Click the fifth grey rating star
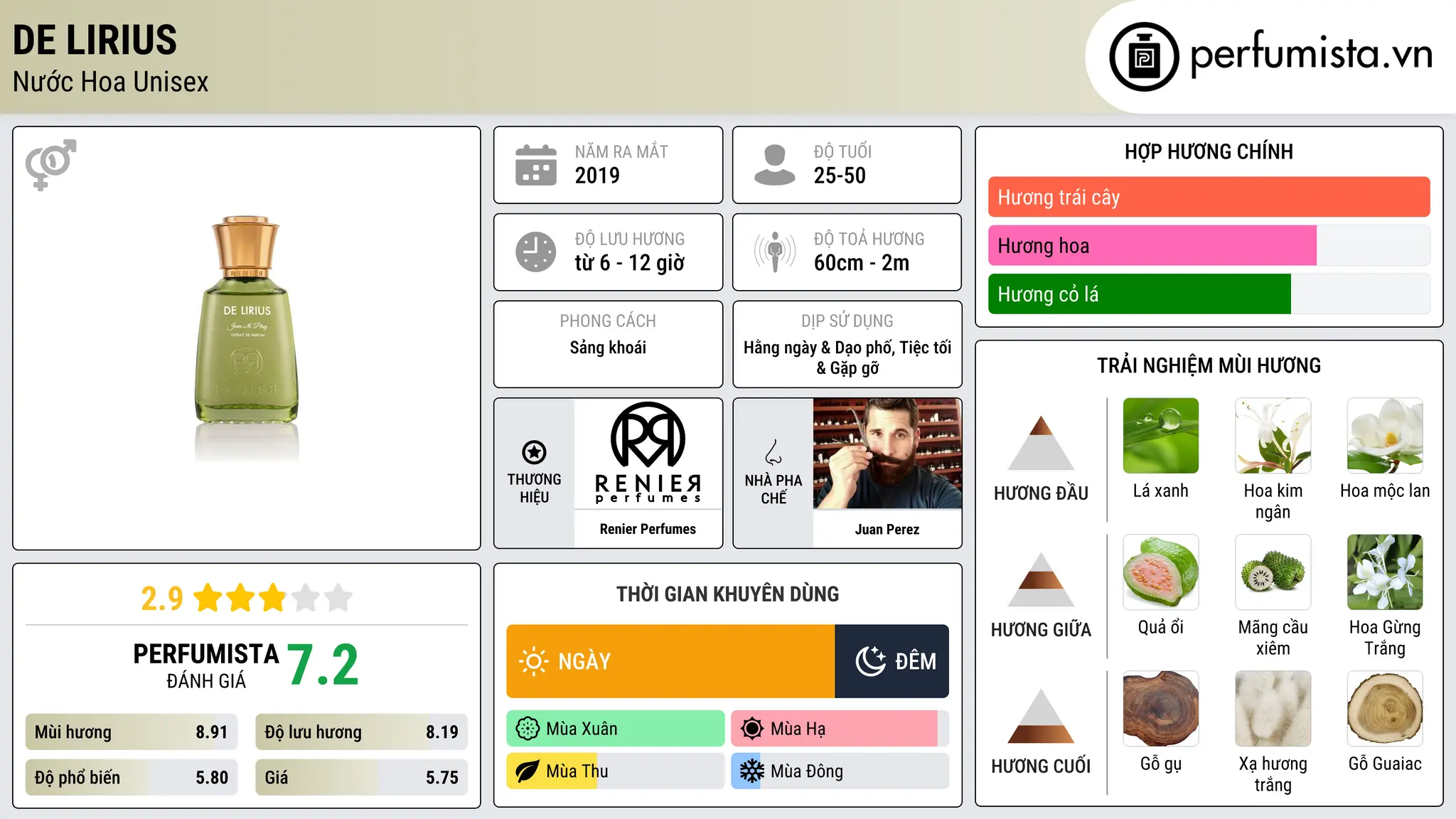Screen dimensions: 1456x819 click(338, 598)
